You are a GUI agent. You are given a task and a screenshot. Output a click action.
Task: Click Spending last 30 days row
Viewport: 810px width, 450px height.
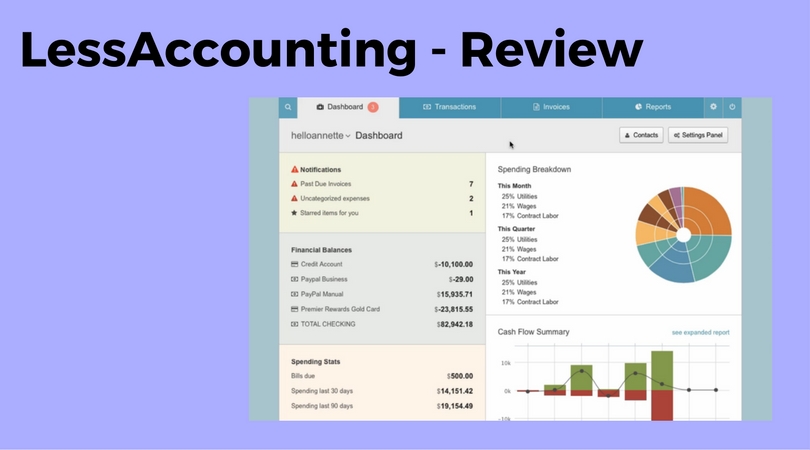point(382,391)
